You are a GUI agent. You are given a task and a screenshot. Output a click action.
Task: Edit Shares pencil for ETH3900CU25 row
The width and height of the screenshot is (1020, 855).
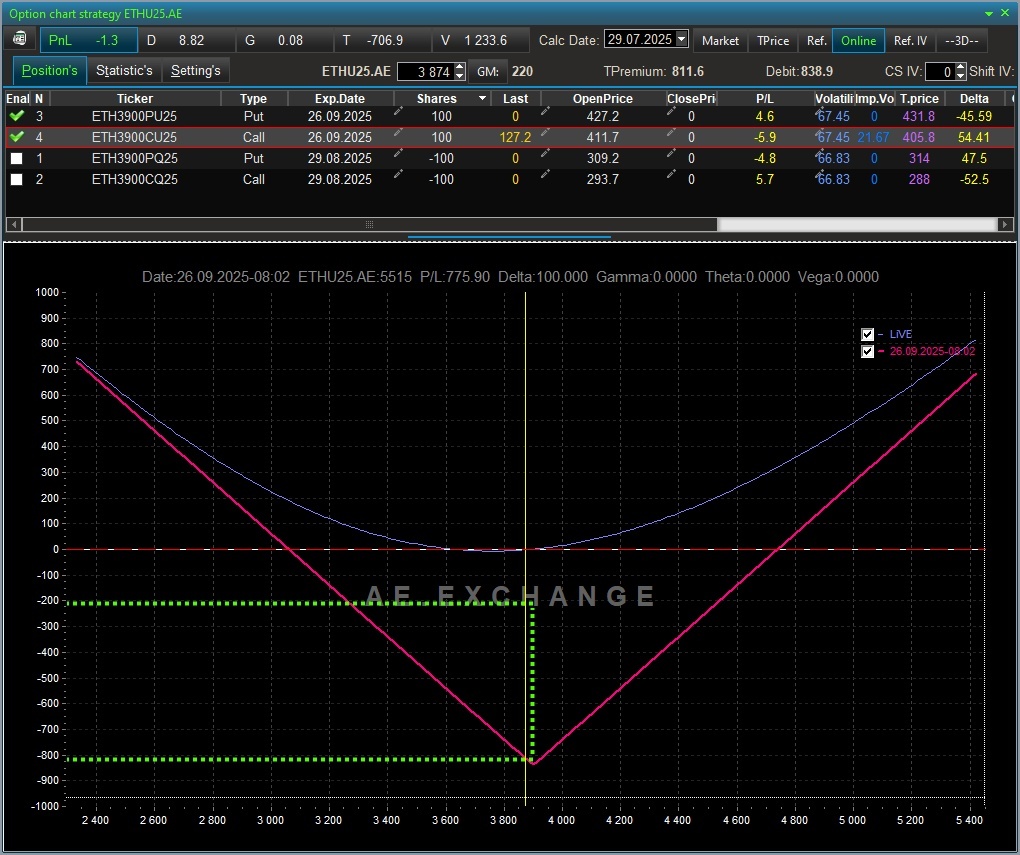pyautogui.click(x=398, y=132)
